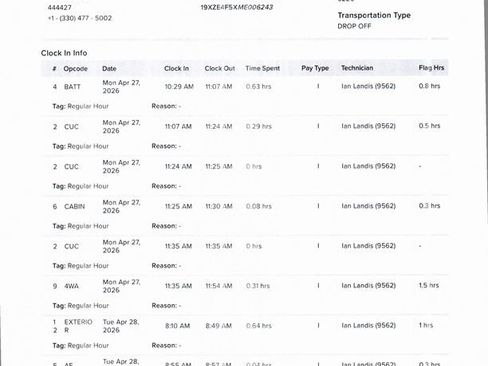Image resolution: width=488 pixels, height=366 pixels.
Task: Click the Clock In column header
Action: tap(177, 68)
